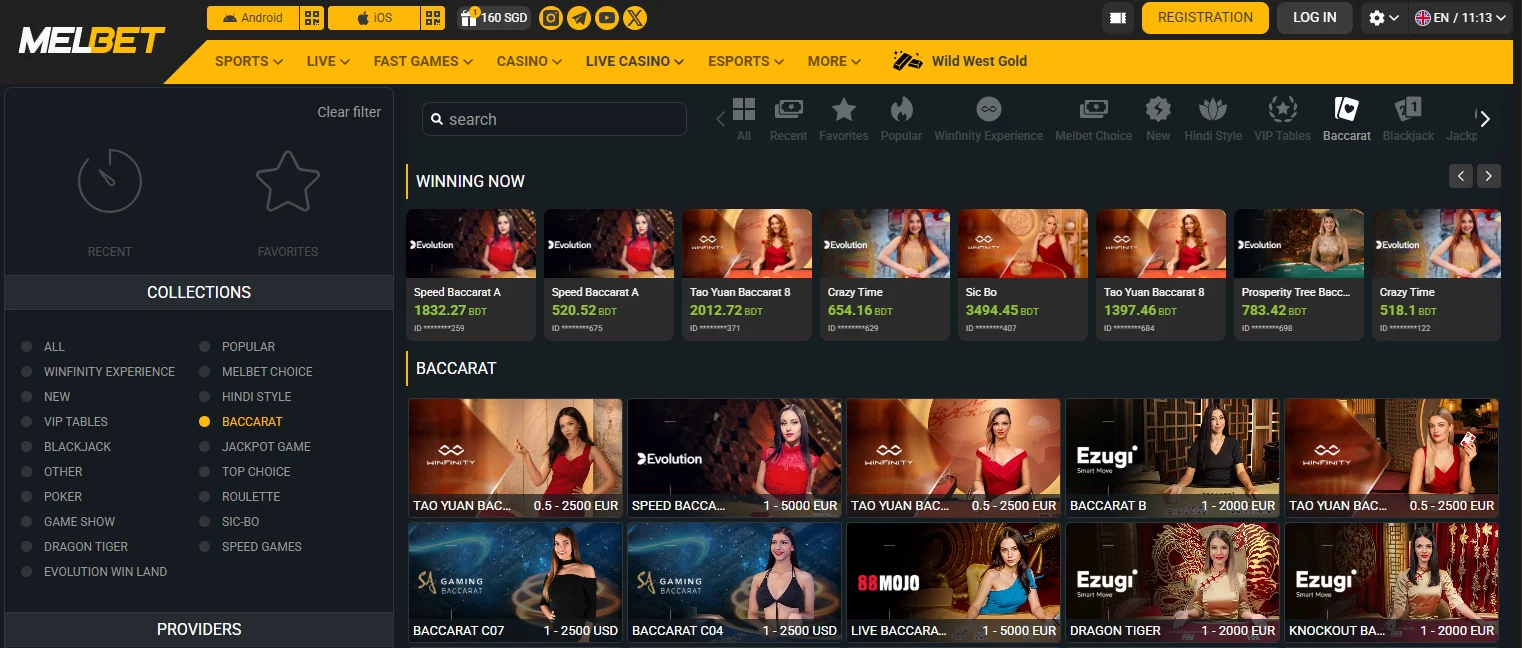The image size is (1522, 648).
Task: Open the Favorites star icon in sidebar
Action: [x=288, y=181]
